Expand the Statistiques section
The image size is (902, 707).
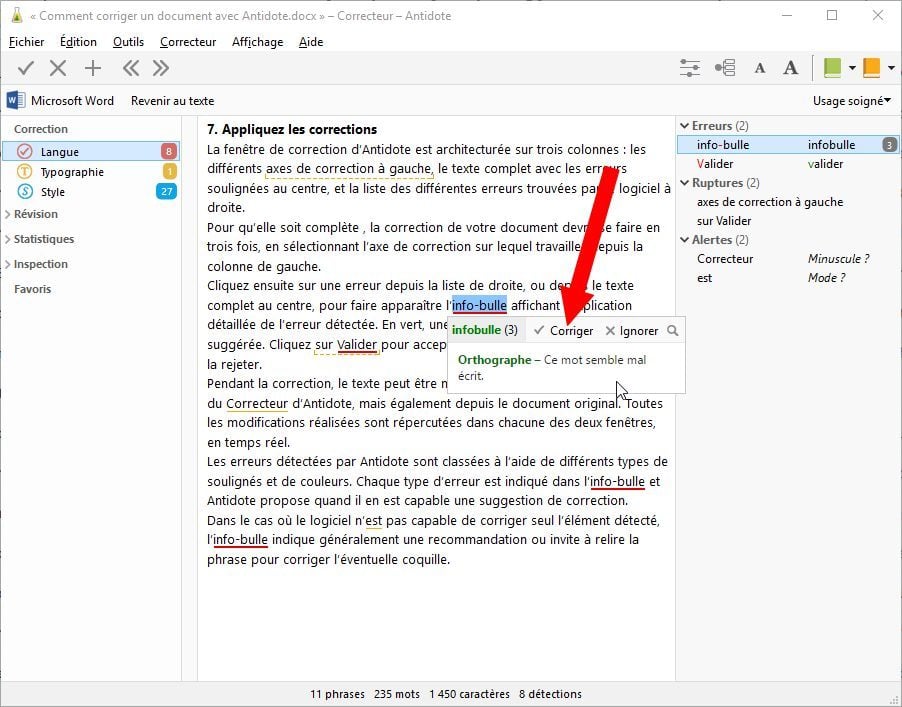coord(8,239)
